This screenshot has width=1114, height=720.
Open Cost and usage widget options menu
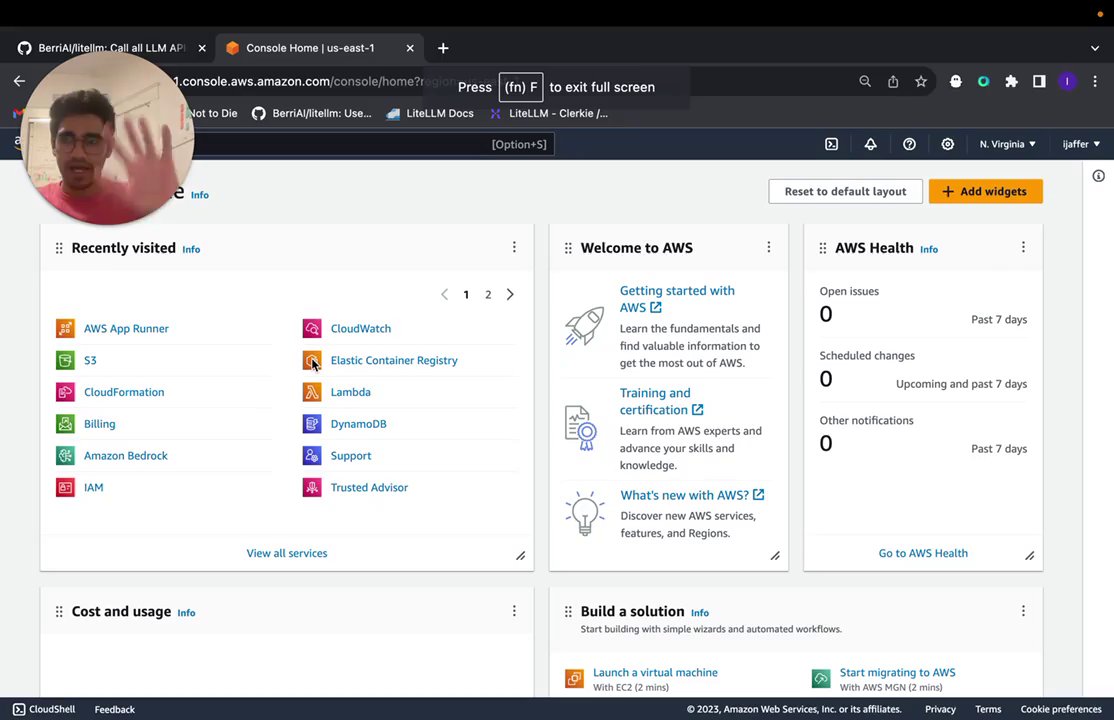[514, 611]
